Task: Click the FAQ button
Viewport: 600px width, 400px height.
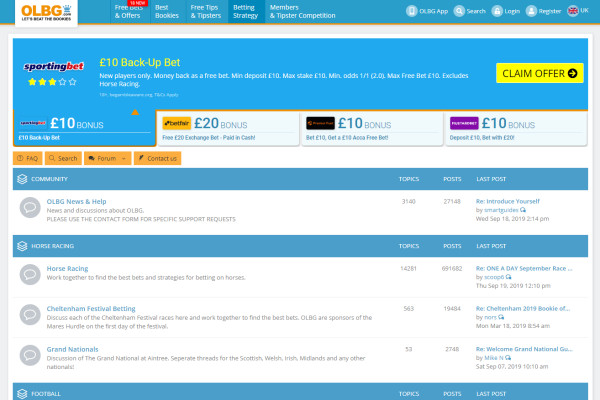Action: [26, 158]
